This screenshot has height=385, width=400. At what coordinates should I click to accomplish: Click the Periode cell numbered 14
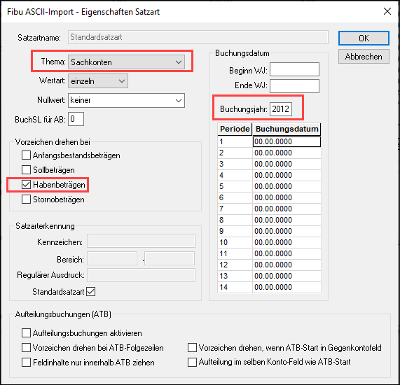click(235, 287)
